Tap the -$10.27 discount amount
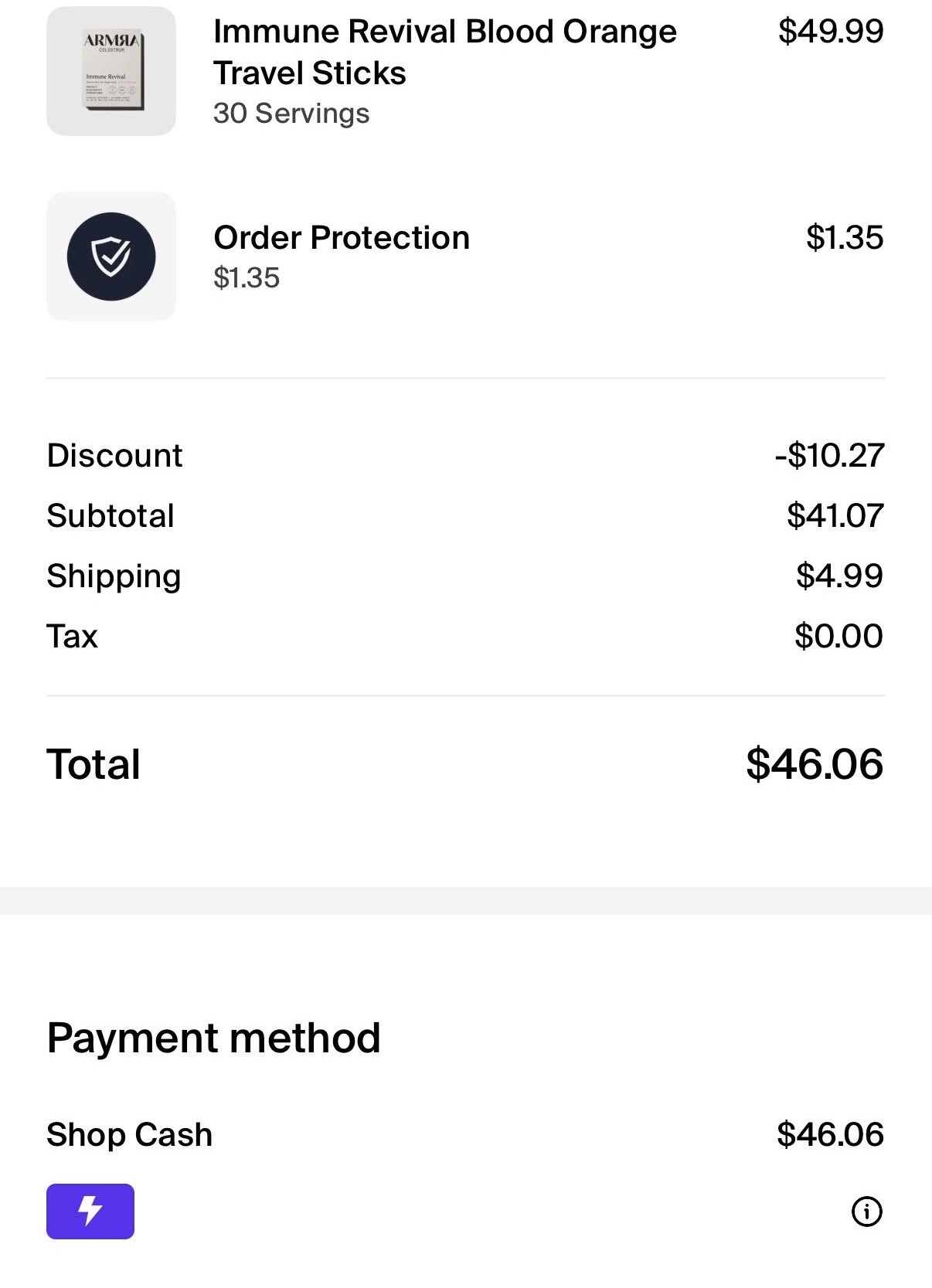The height and width of the screenshot is (1288, 932). click(x=829, y=455)
